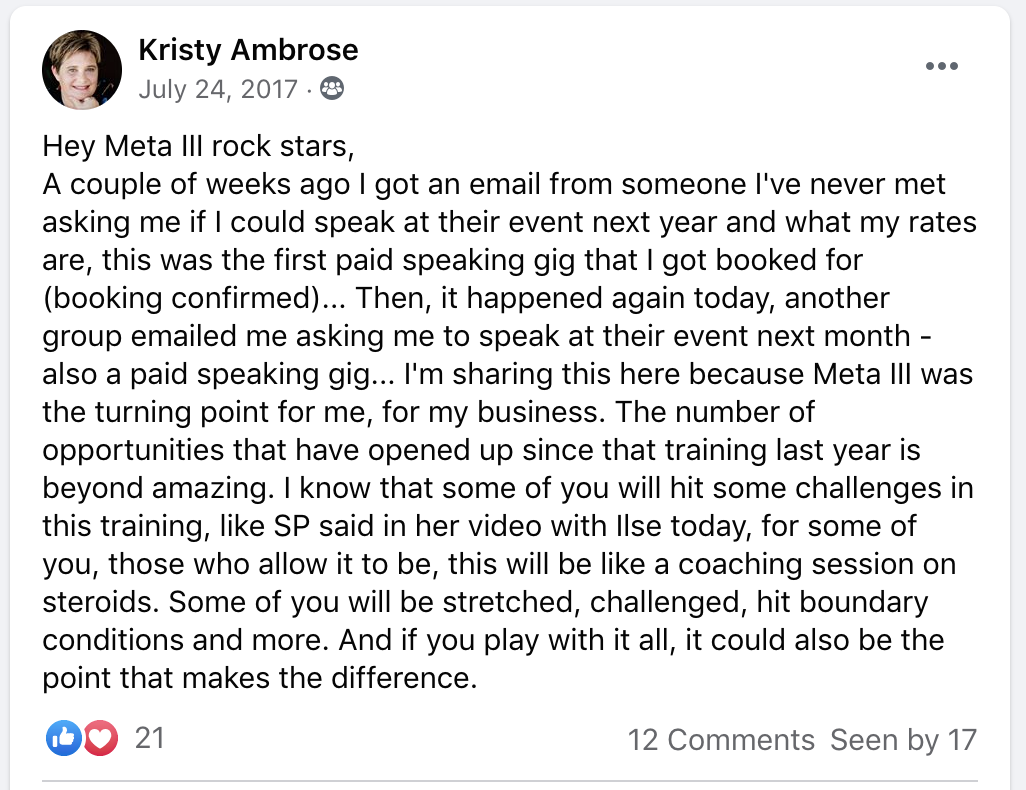Expand the 12 Comments thread
Screen dimensions: 1026x790
(721, 740)
